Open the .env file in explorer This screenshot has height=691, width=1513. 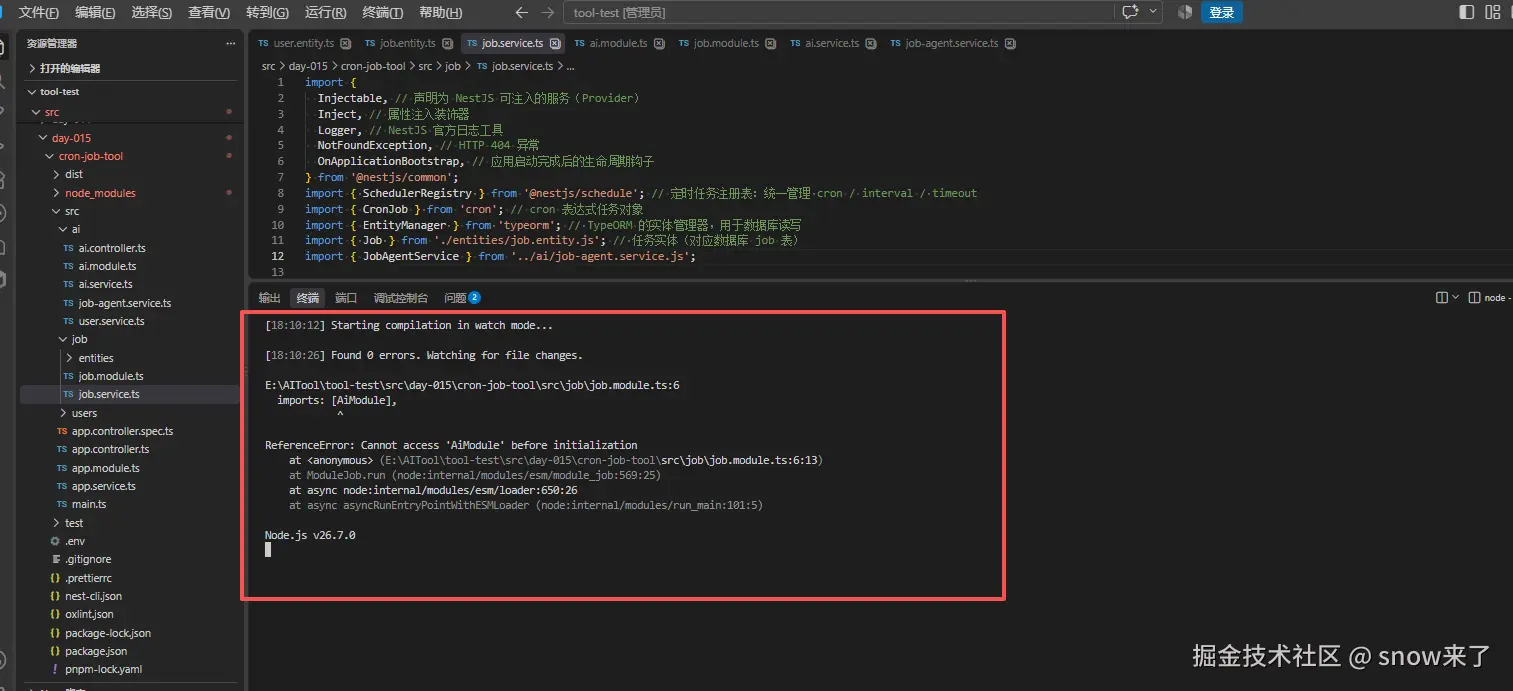click(75, 541)
